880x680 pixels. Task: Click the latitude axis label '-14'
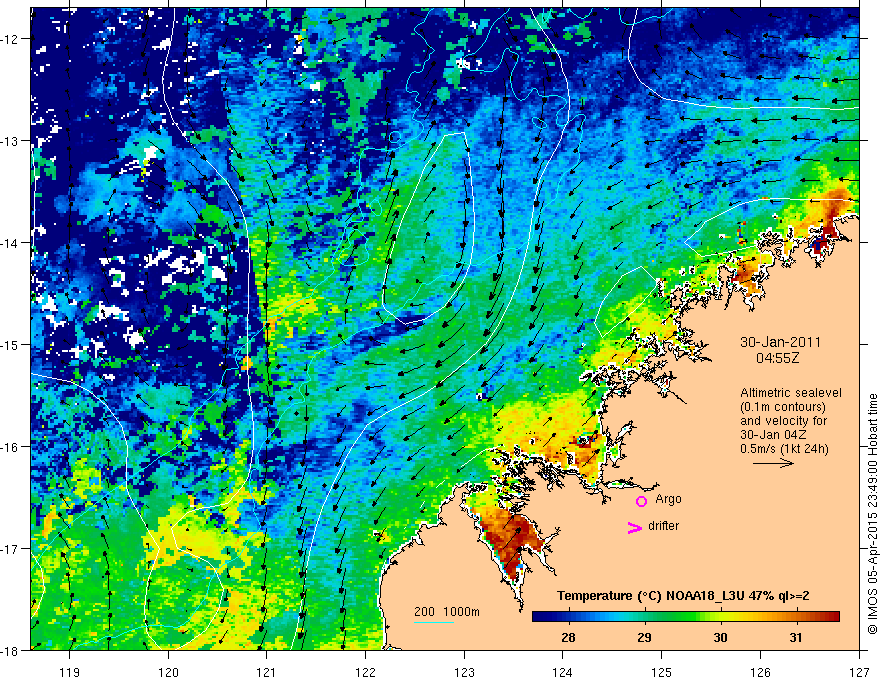(11, 243)
